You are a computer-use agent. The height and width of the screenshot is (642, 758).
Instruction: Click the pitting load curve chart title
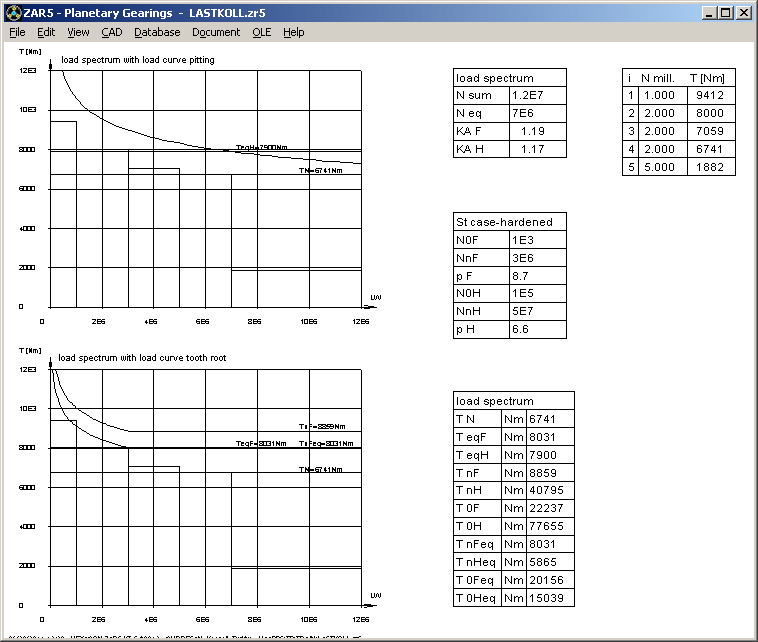click(137, 60)
